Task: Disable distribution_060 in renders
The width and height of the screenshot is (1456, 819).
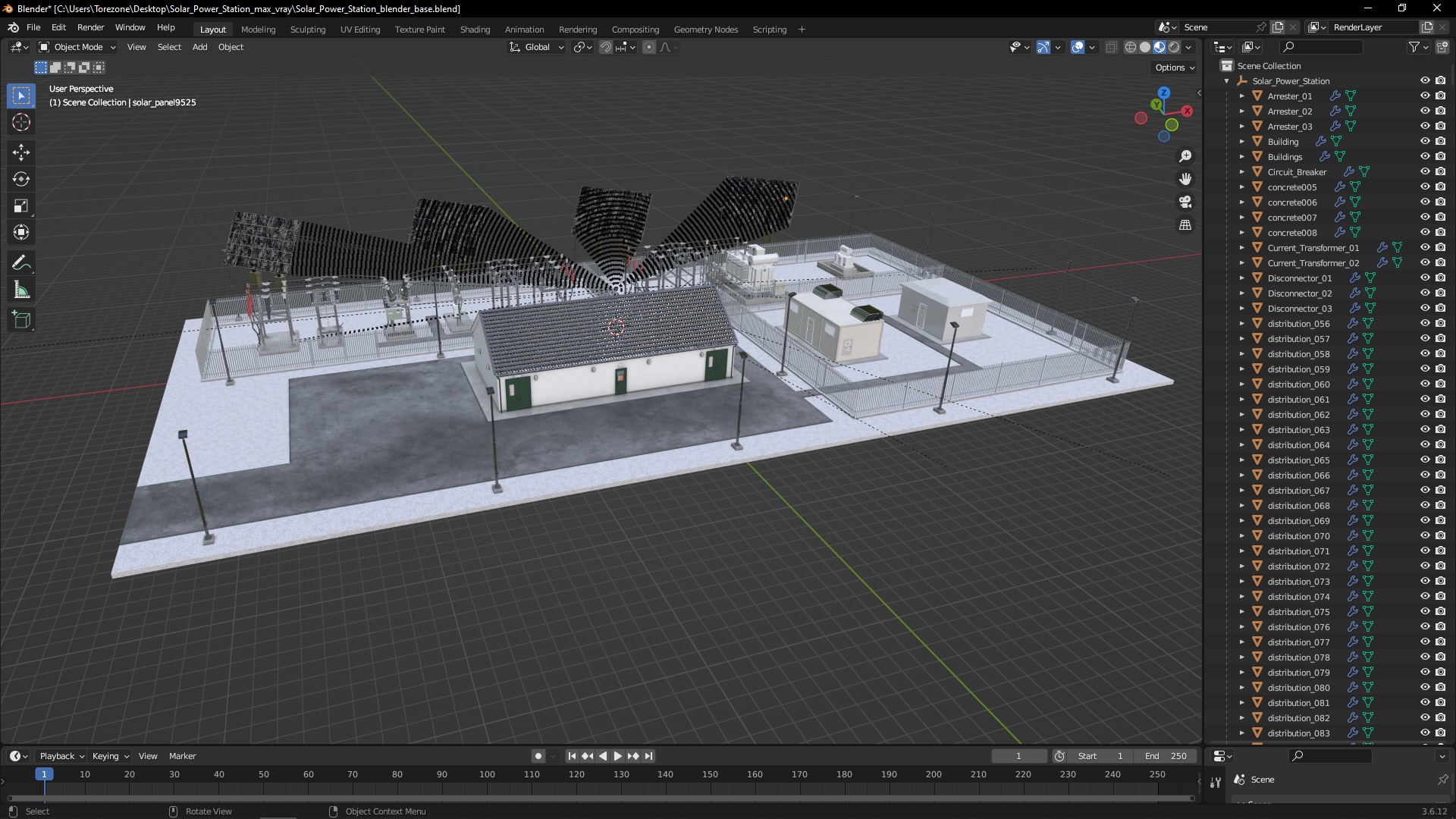Action: (x=1440, y=384)
